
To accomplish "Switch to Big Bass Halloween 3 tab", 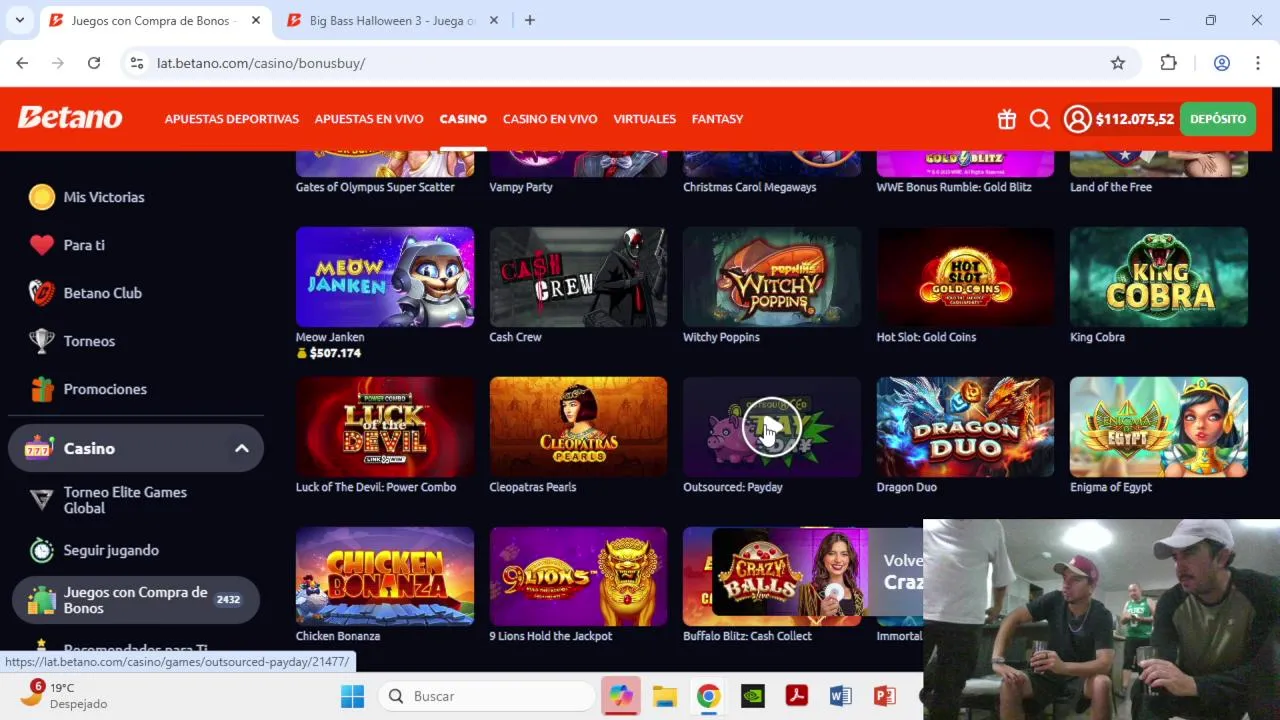I will 392,20.
